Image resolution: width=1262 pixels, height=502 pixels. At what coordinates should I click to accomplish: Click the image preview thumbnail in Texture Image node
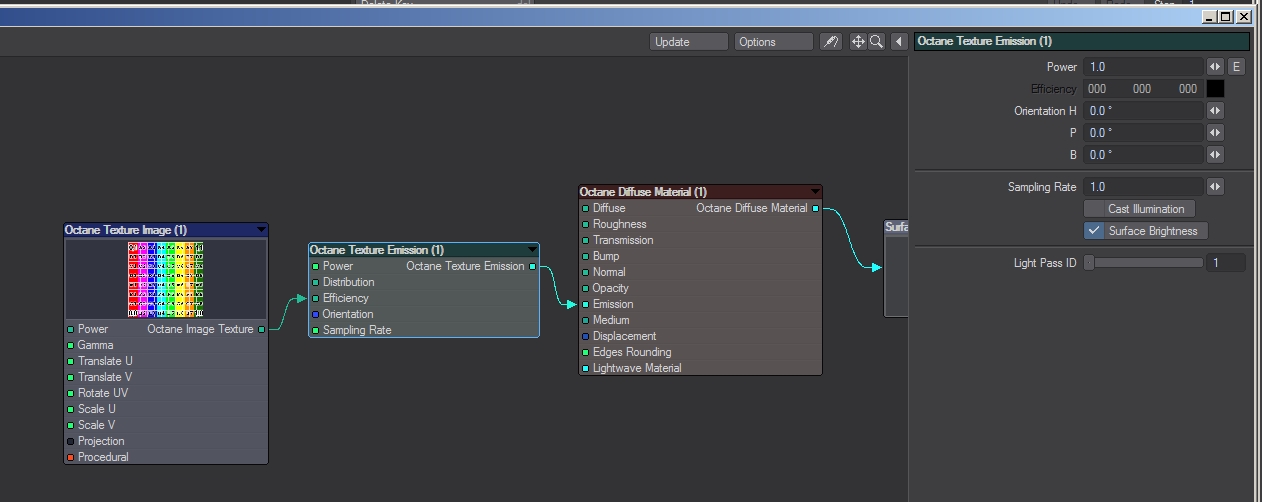tap(166, 279)
